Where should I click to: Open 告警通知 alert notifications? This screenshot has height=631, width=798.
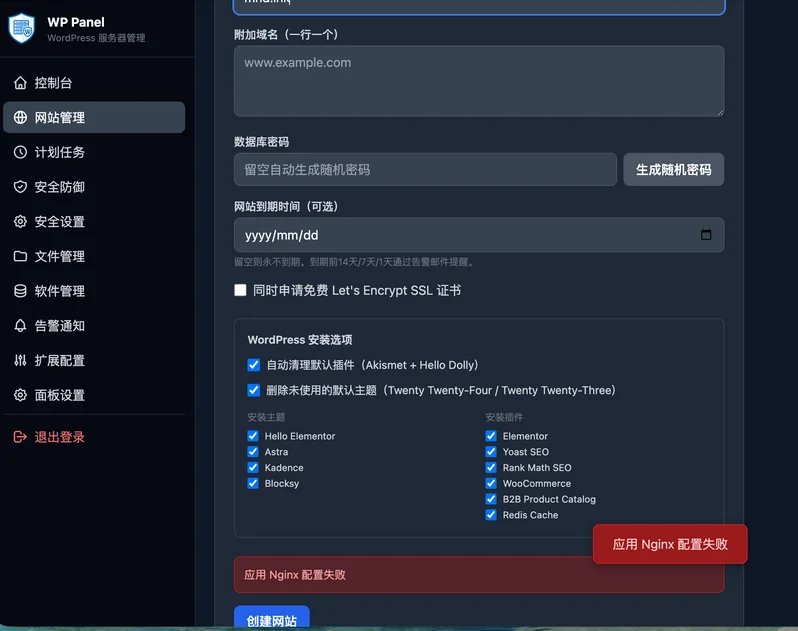click(x=94, y=326)
